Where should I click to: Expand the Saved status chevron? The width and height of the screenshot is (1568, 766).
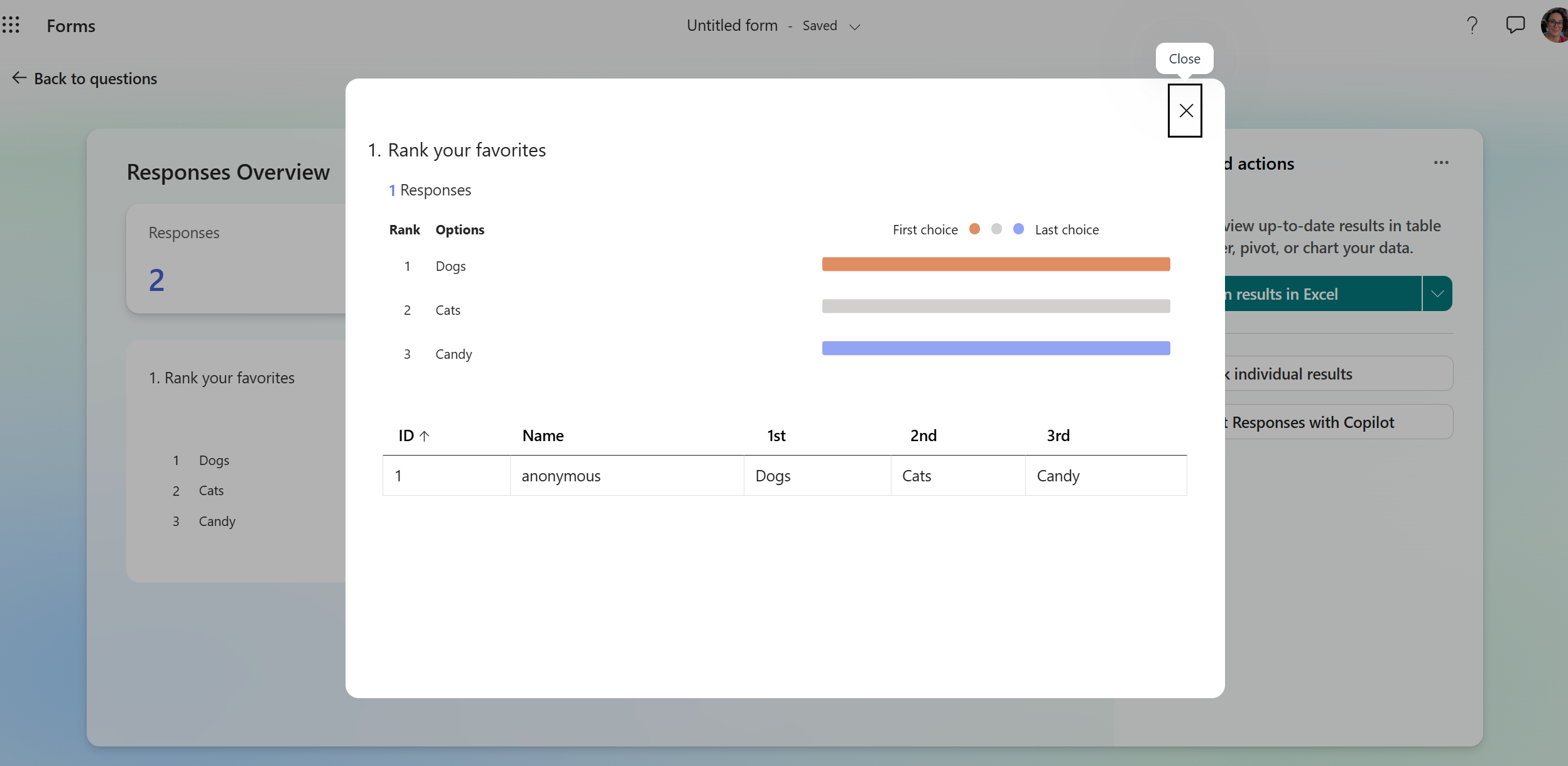point(854,26)
